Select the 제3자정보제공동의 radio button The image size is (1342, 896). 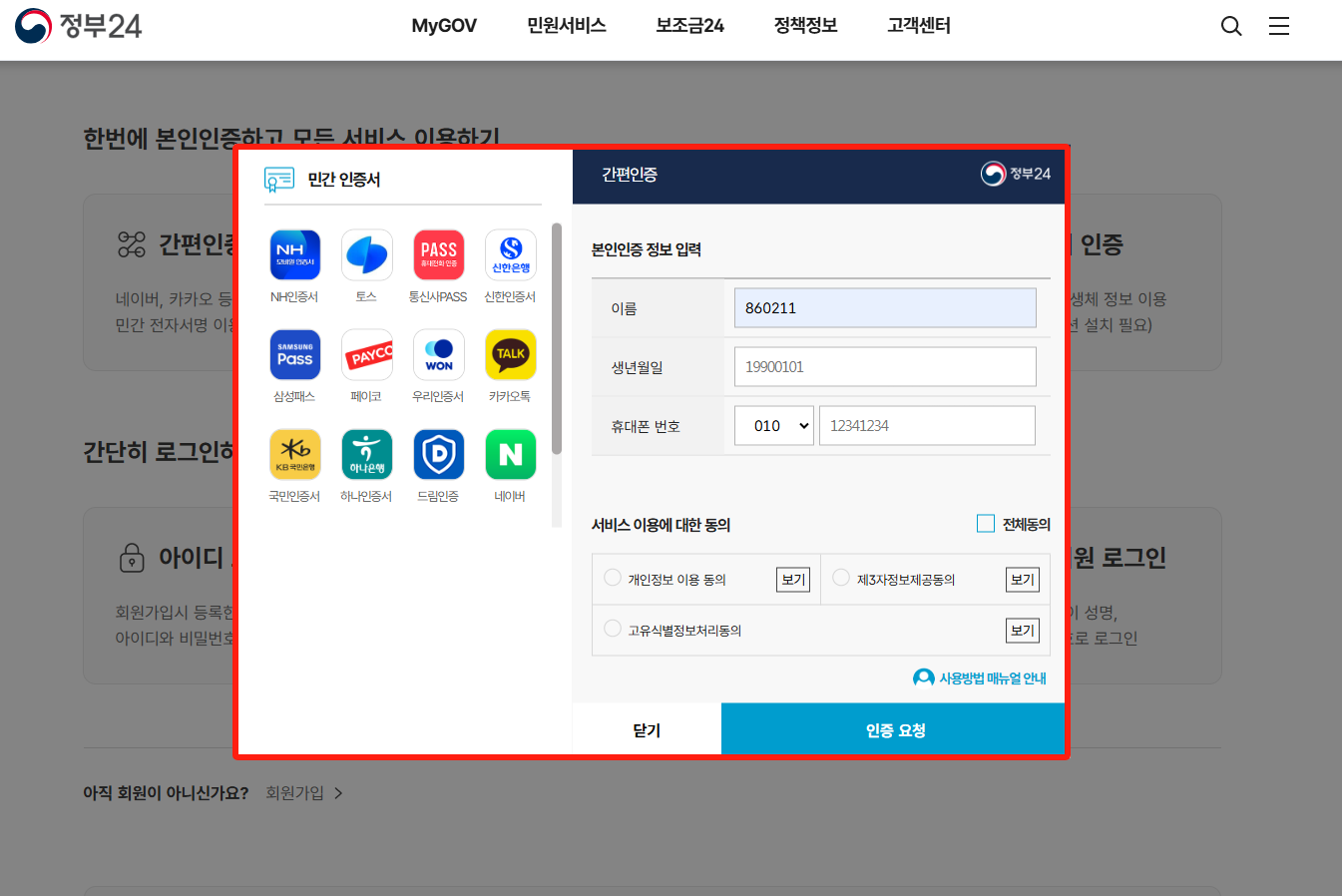(x=841, y=578)
